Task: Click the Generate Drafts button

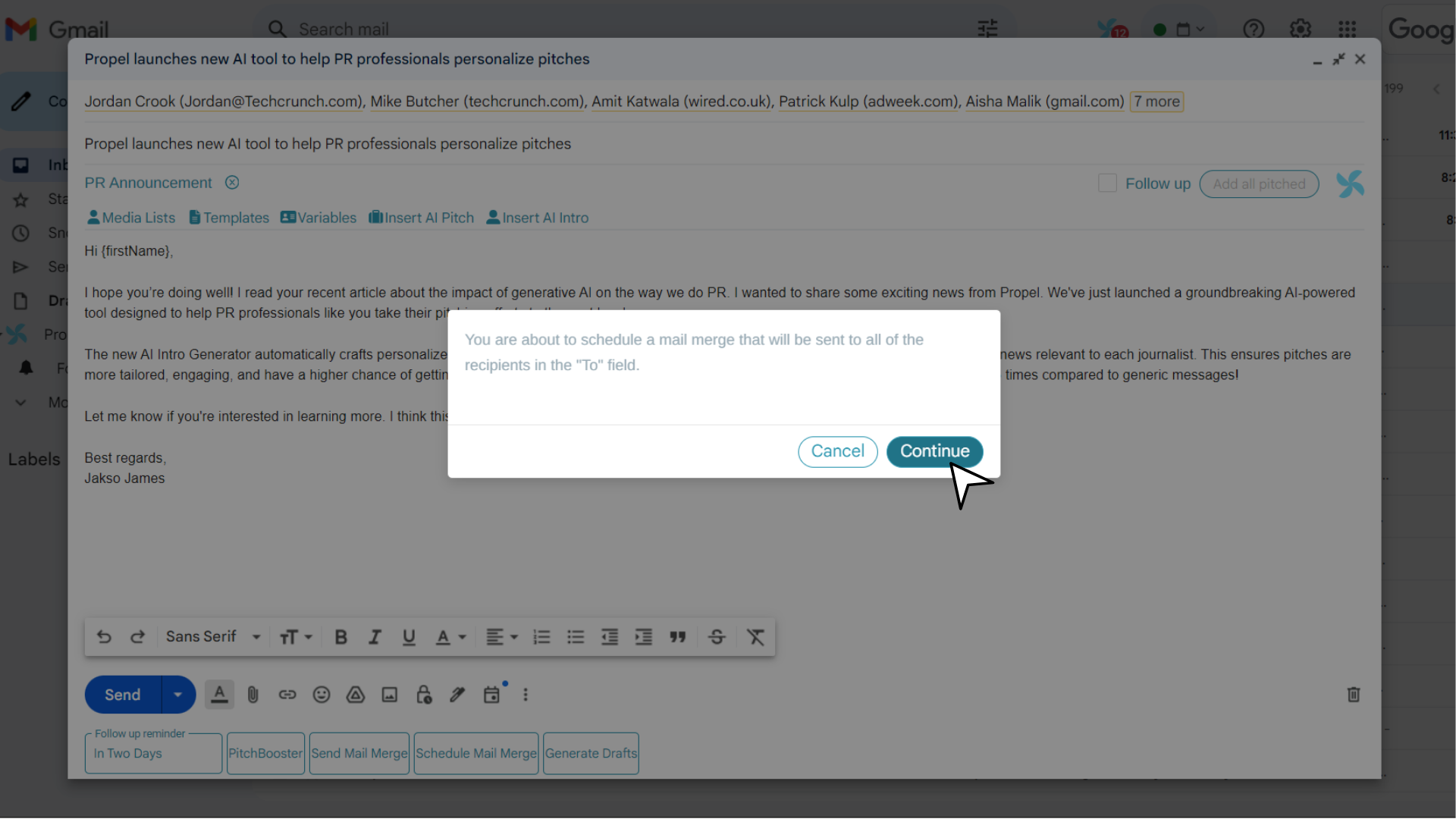Action: coord(591,753)
